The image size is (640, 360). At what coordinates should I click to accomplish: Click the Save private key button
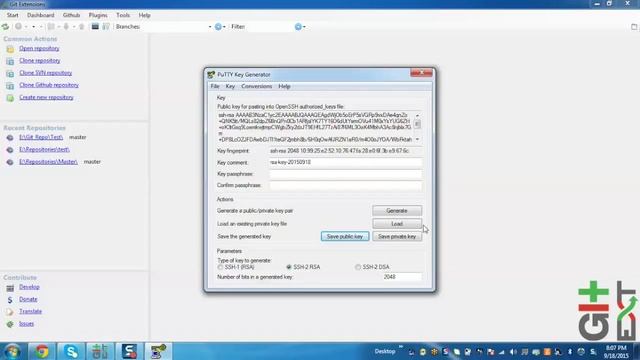click(397, 237)
